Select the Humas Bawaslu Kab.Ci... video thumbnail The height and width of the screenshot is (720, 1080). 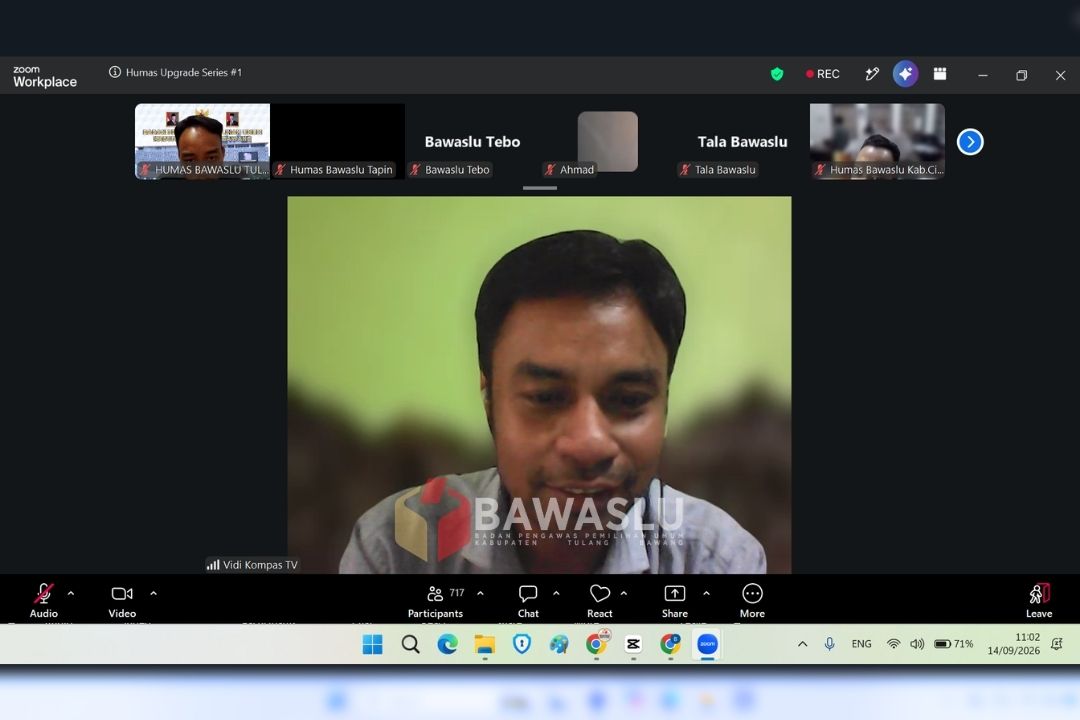coord(878,141)
